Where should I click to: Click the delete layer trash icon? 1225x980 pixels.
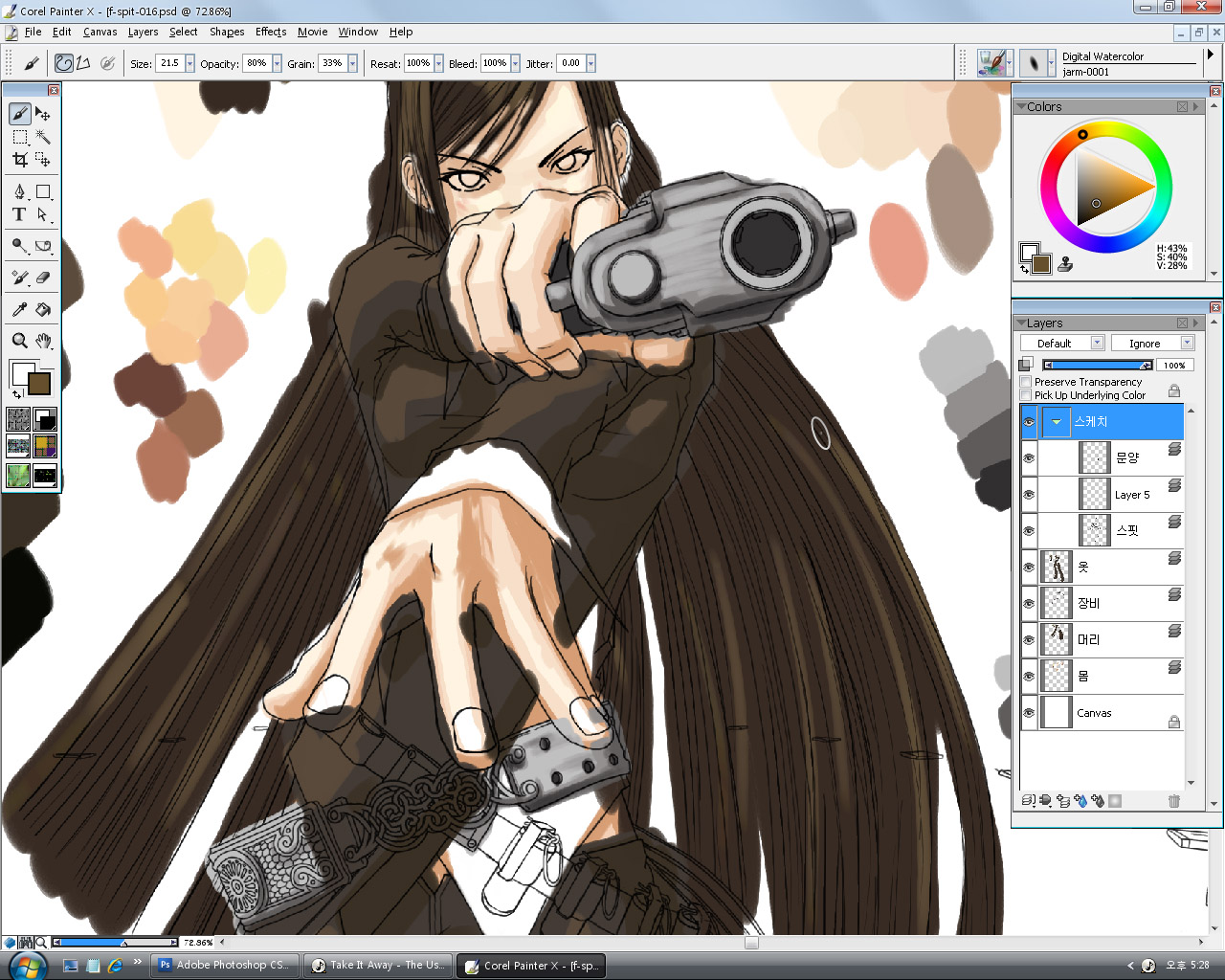(1174, 801)
